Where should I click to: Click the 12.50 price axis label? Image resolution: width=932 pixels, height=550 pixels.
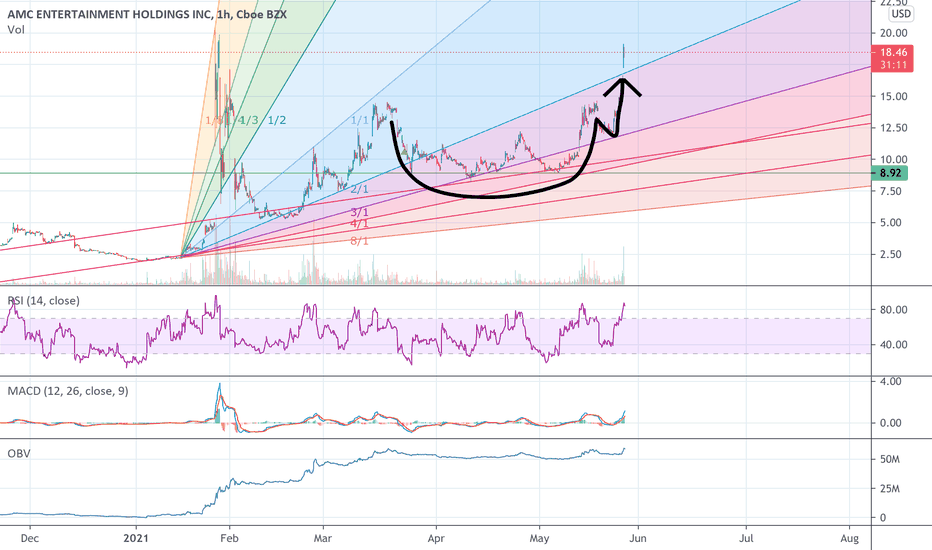893,128
